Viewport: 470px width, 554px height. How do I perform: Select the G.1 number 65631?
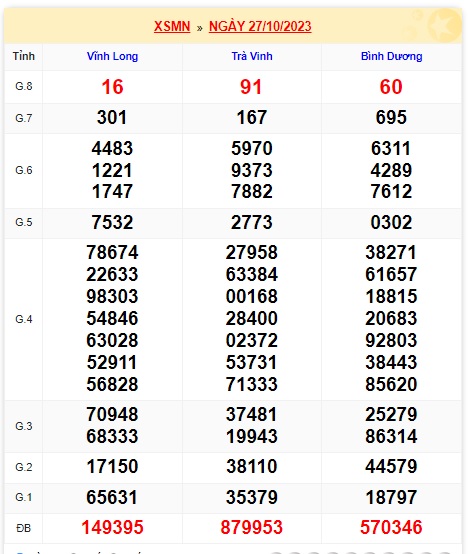click(112, 497)
